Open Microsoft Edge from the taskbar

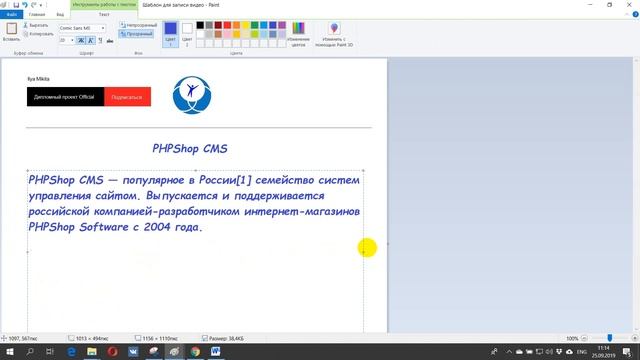tap(71, 351)
